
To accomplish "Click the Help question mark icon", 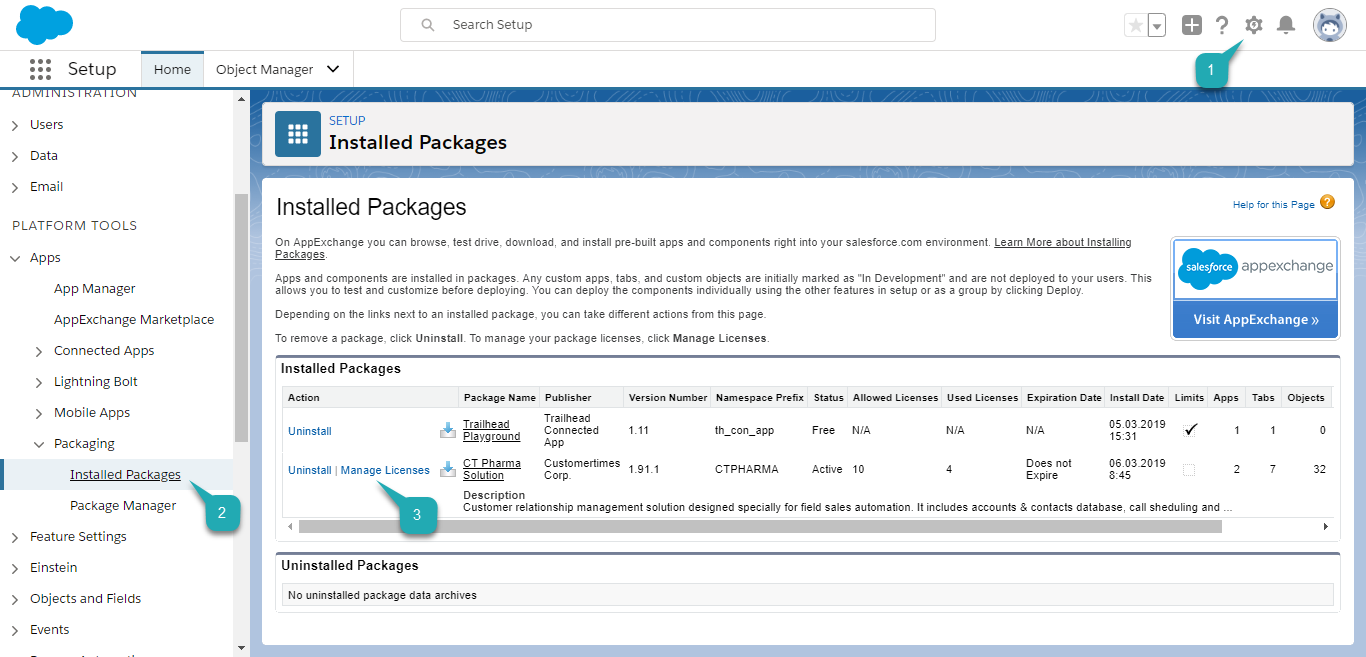I will 1222,25.
